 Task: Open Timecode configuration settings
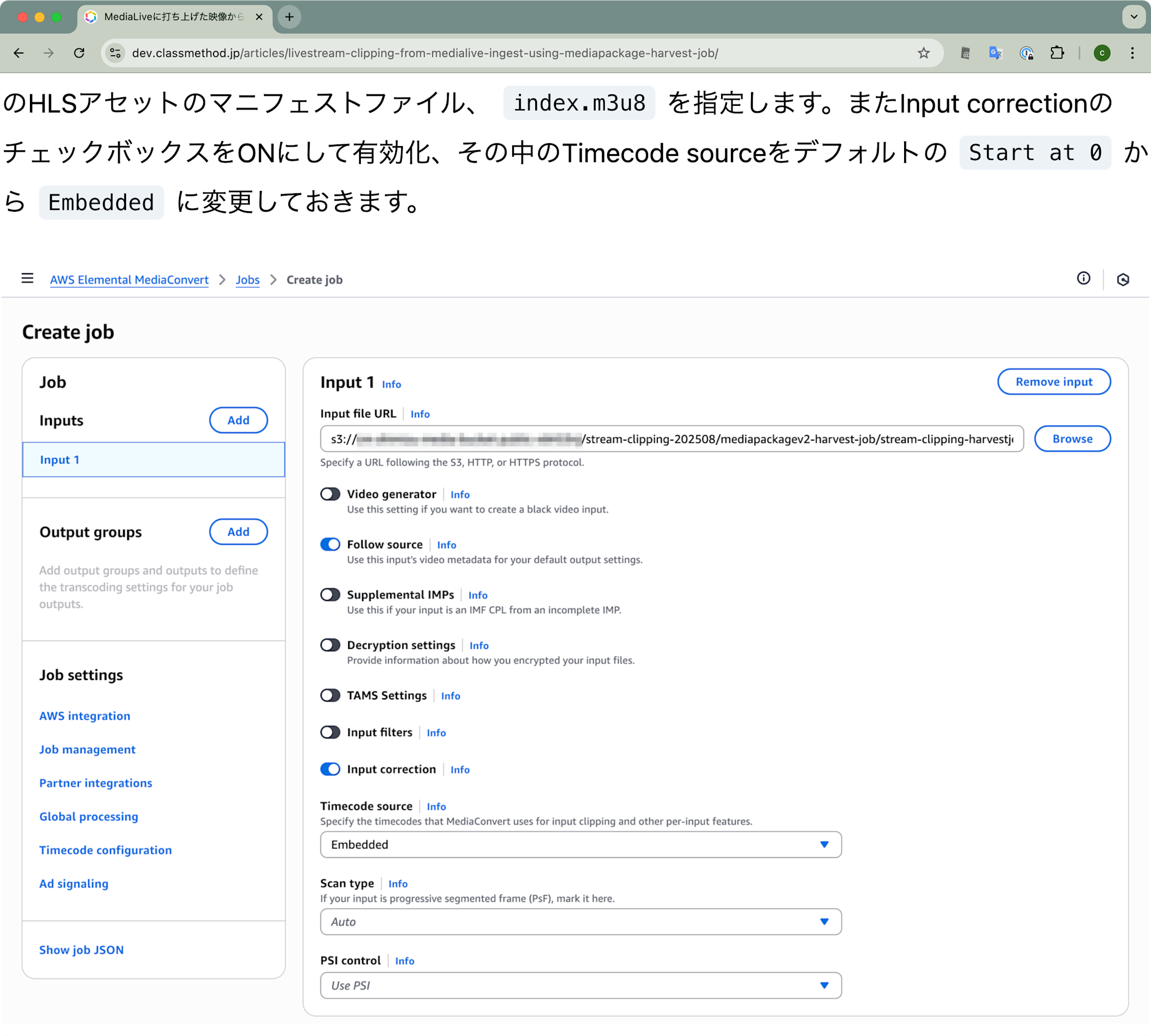[x=105, y=850]
